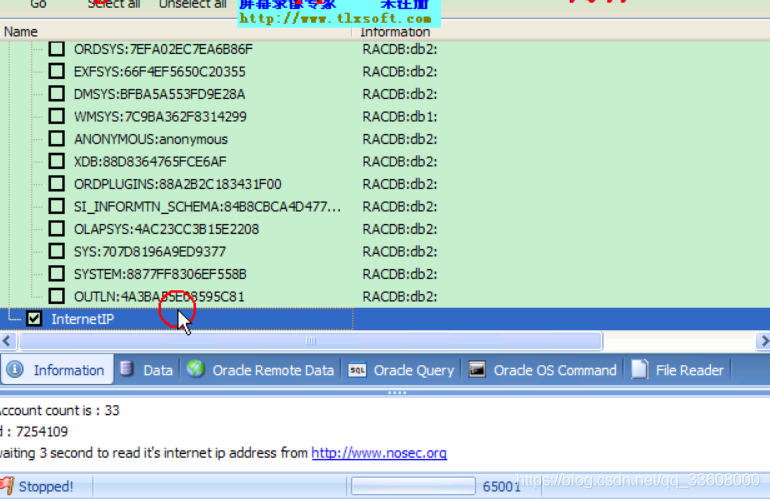Check the OLAPSYS account checkbox
The height and width of the screenshot is (499, 770).
point(56,229)
